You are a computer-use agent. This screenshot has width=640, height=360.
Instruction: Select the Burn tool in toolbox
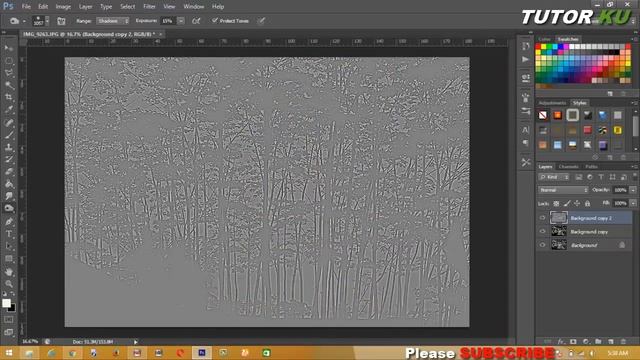coord(9,208)
